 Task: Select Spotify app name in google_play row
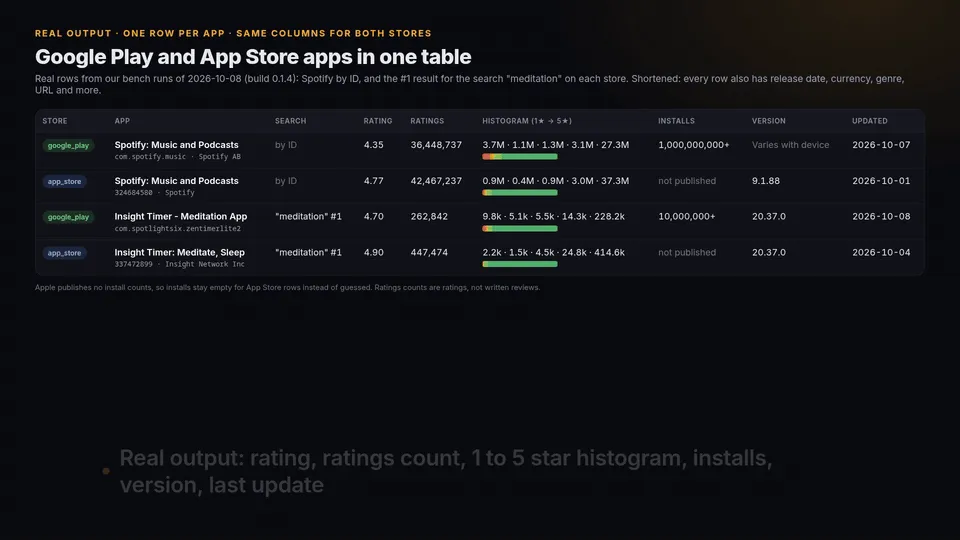[x=176, y=145]
